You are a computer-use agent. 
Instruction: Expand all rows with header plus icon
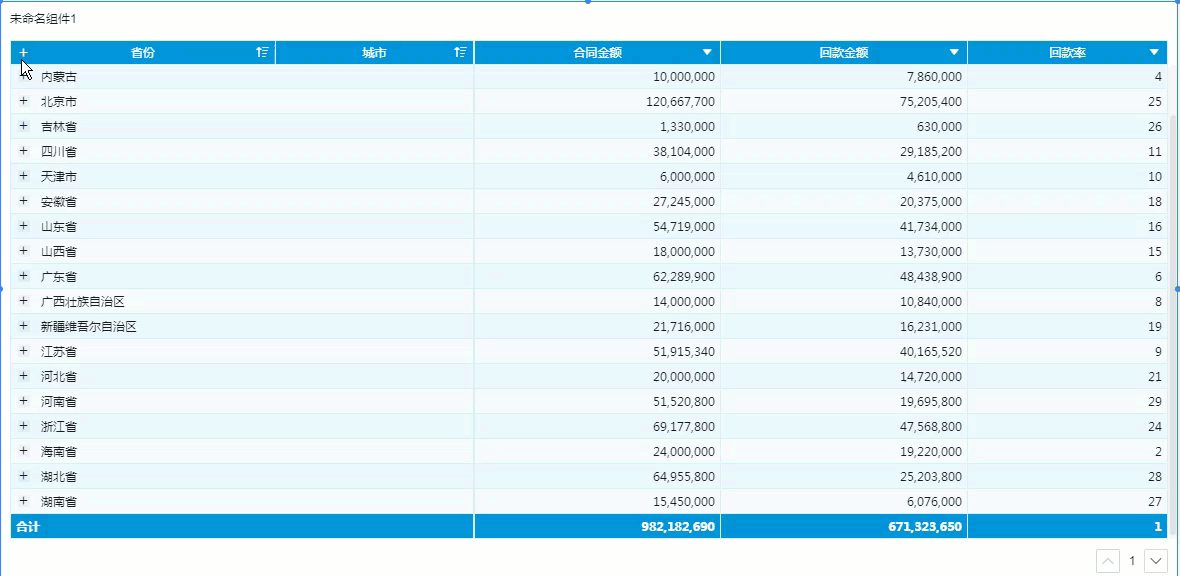click(x=23, y=52)
